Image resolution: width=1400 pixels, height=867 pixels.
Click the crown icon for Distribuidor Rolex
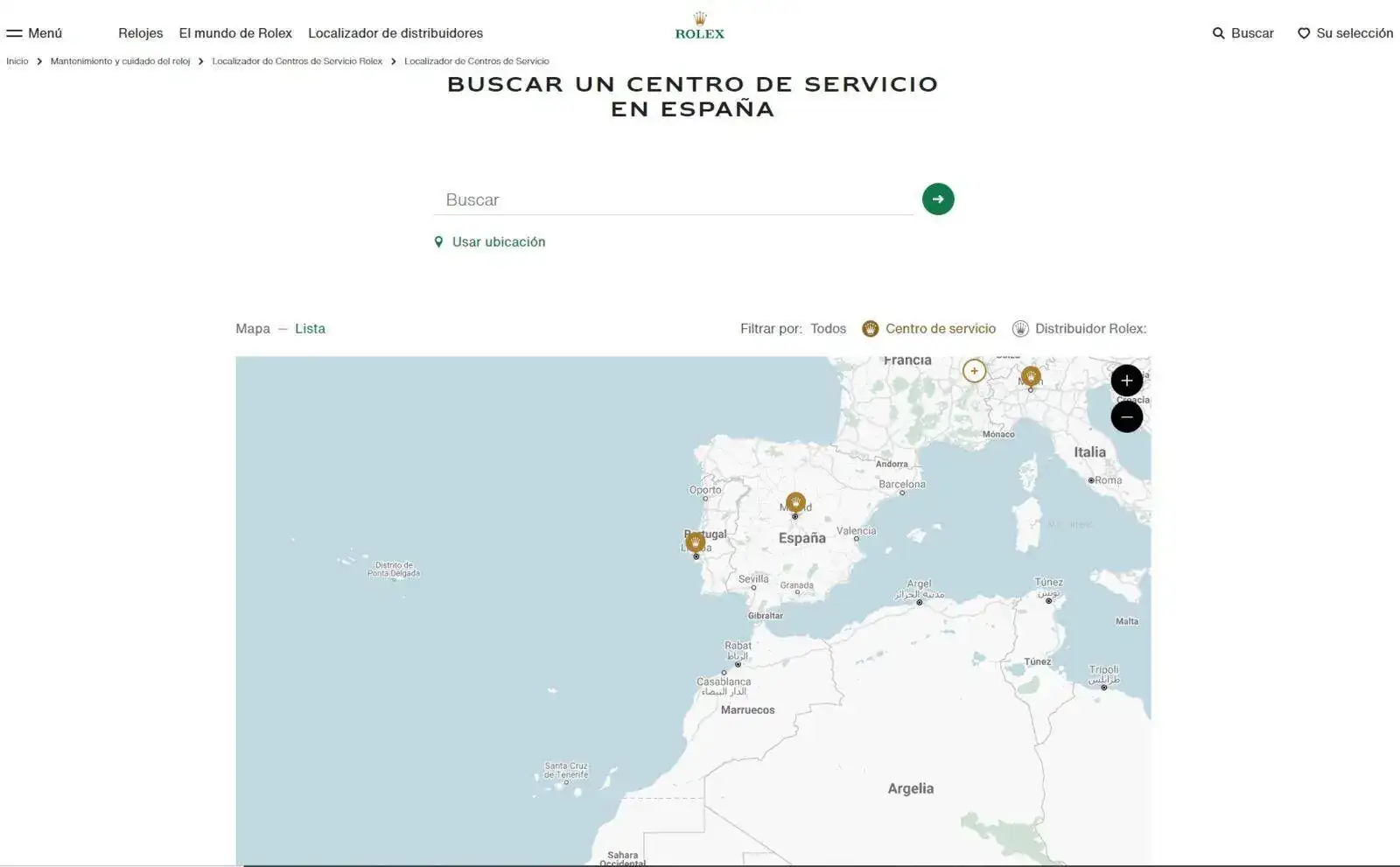(1020, 329)
